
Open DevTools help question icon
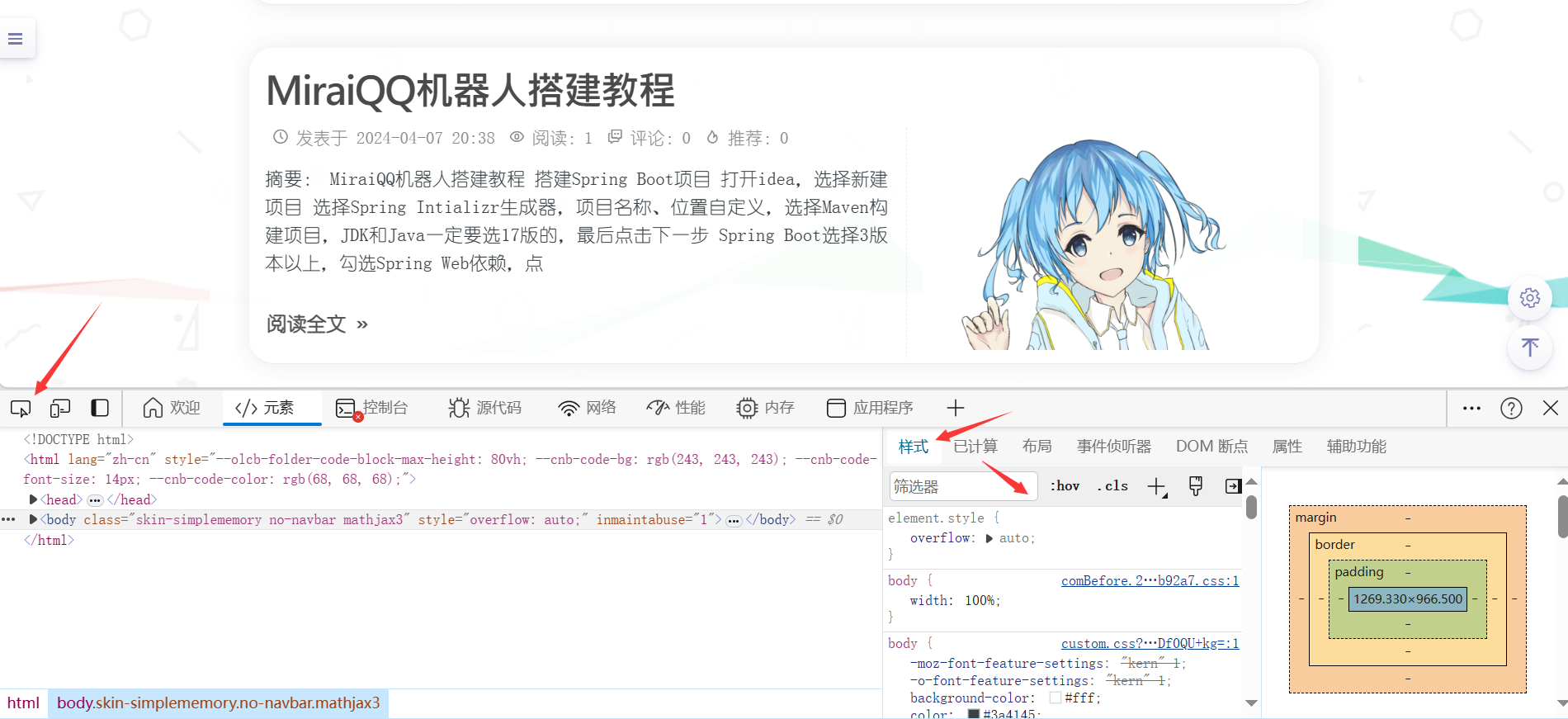click(x=1511, y=408)
